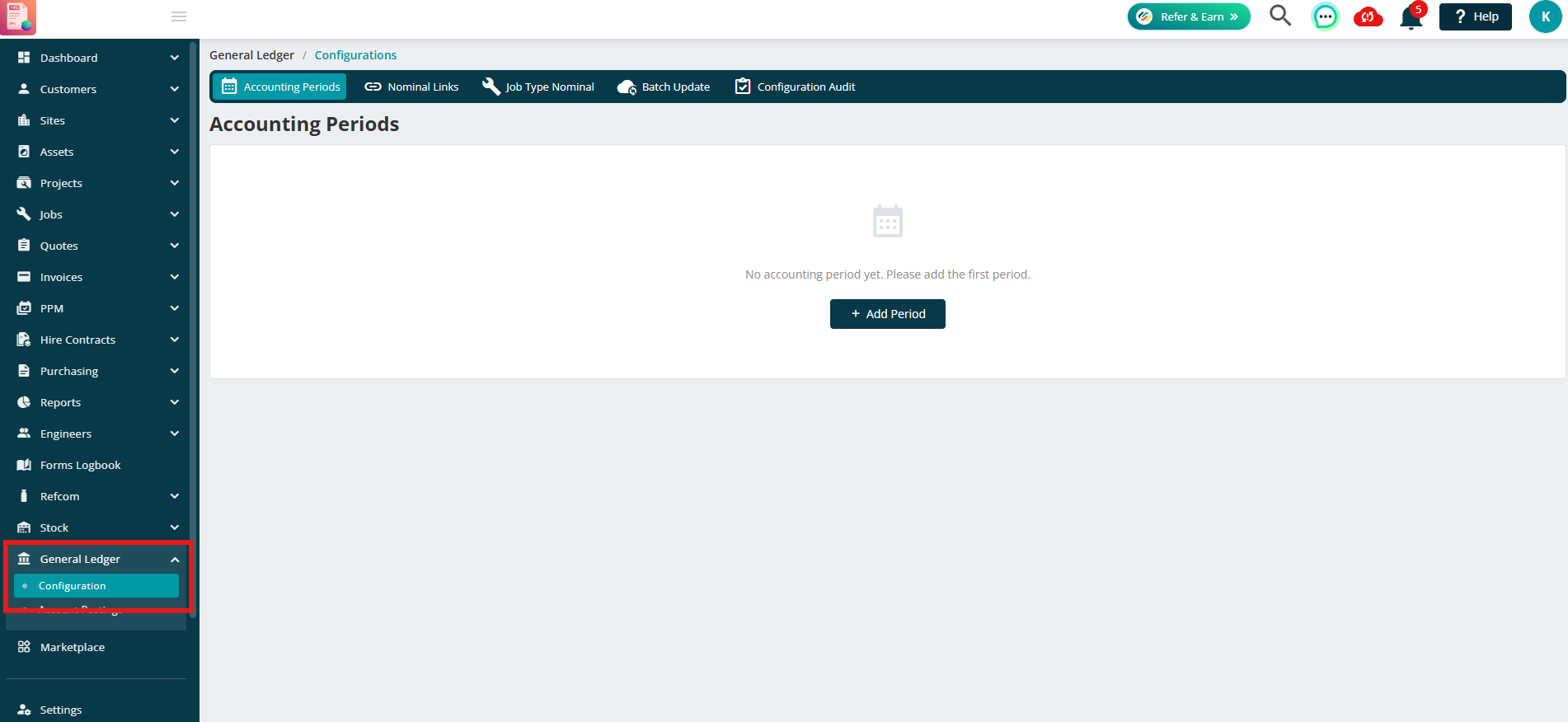This screenshot has width=1568, height=722.
Task: Open the K user avatar menu
Action: click(x=1545, y=16)
